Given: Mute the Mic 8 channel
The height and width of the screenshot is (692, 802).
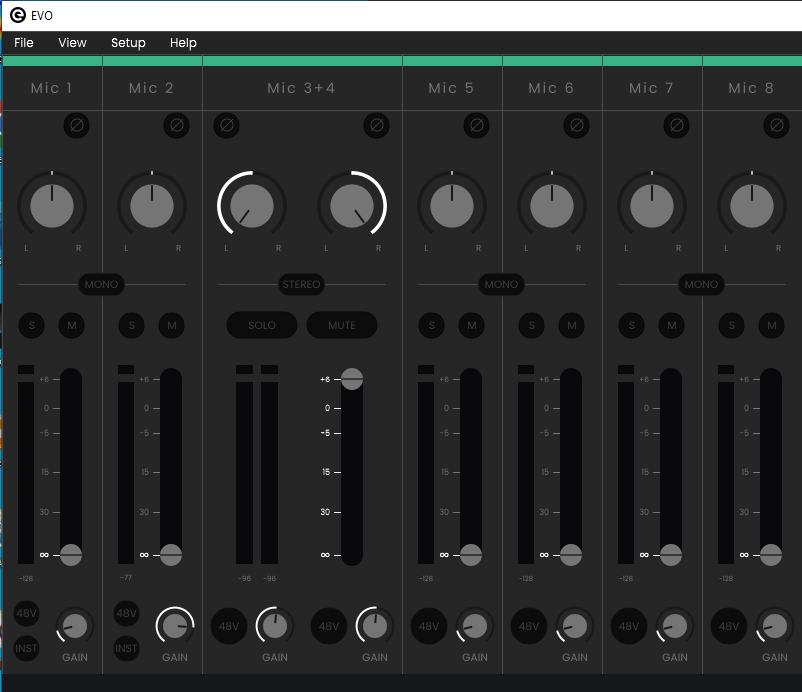Looking at the screenshot, I should 772,325.
